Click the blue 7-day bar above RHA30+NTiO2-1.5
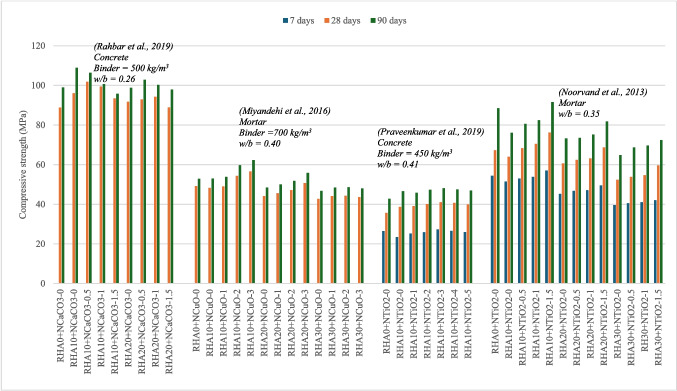The width and height of the screenshot is (677, 391). coord(655,242)
